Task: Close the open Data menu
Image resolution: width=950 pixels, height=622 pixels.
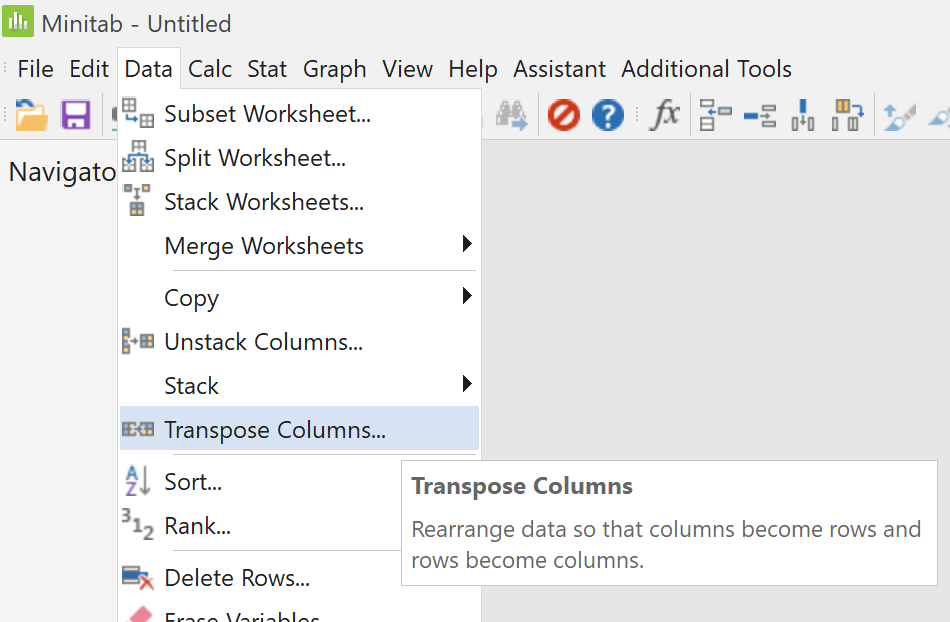Action: (148, 69)
